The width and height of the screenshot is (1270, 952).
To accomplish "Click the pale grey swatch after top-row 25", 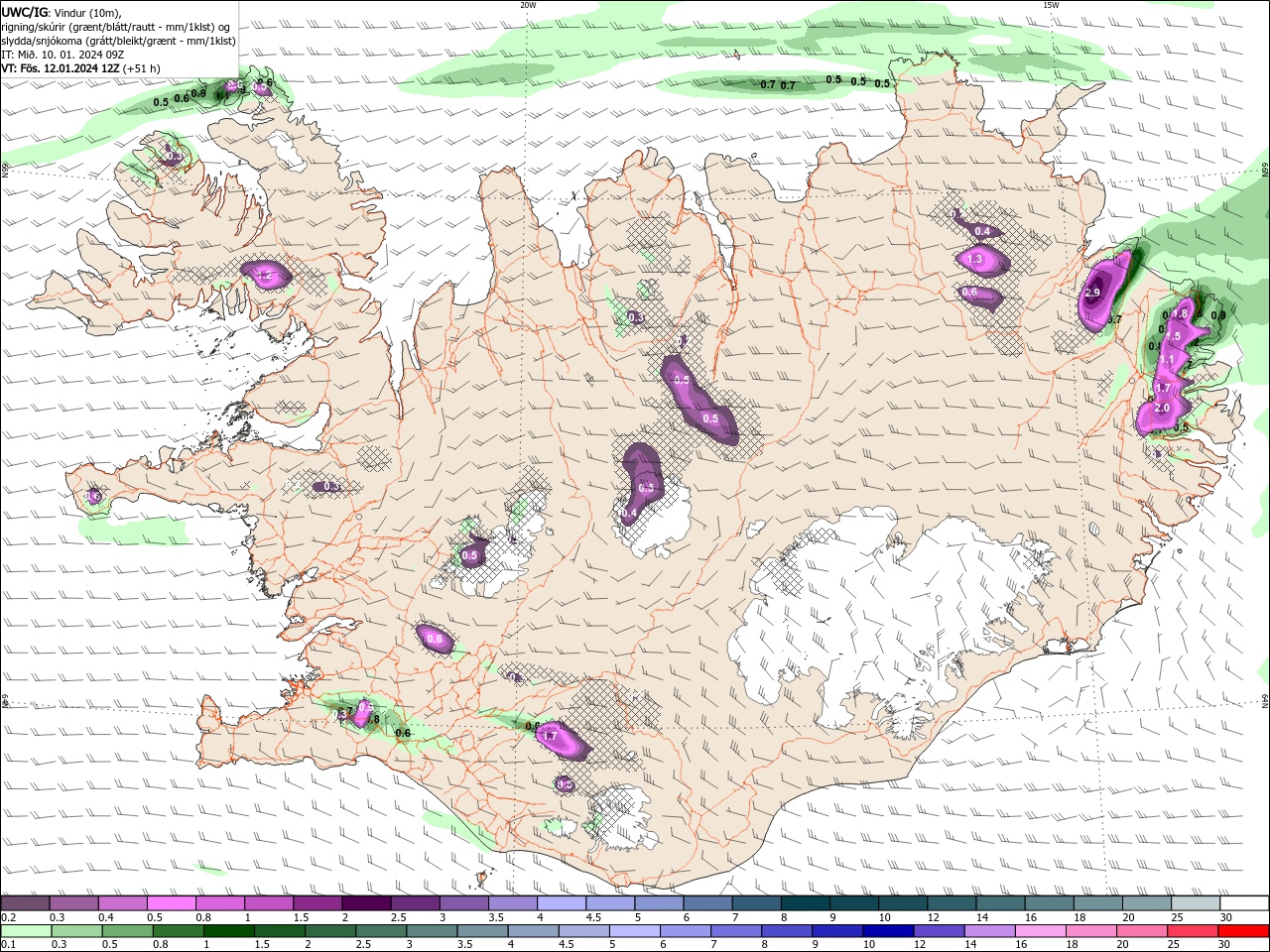I will click(x=1195, y=903).
